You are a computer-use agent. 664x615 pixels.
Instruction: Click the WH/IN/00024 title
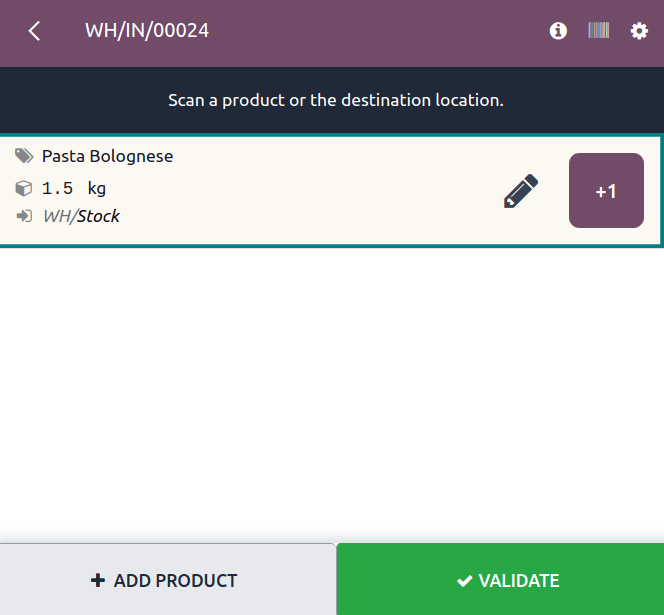(x=147, y=31)
